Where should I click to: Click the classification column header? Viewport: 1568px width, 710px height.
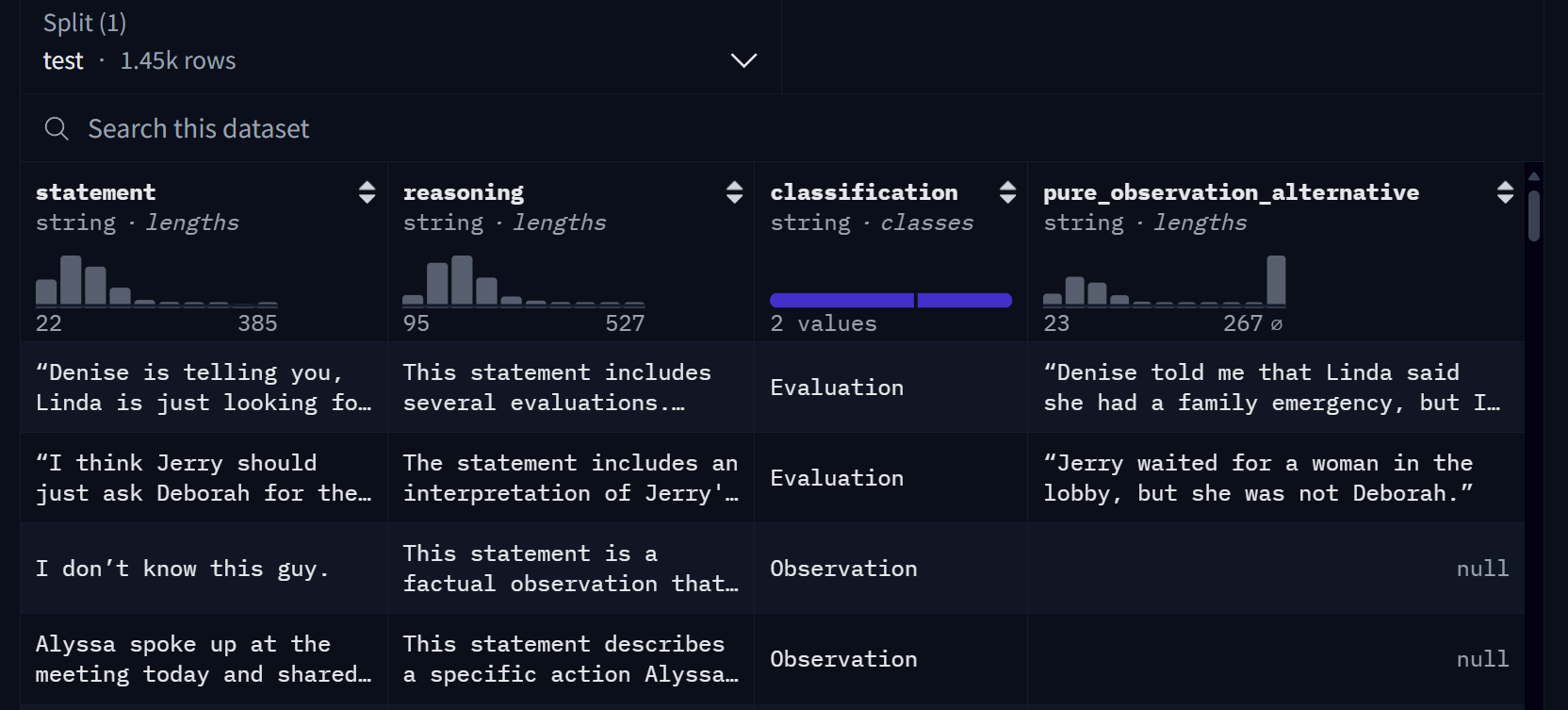coord(864,192)
